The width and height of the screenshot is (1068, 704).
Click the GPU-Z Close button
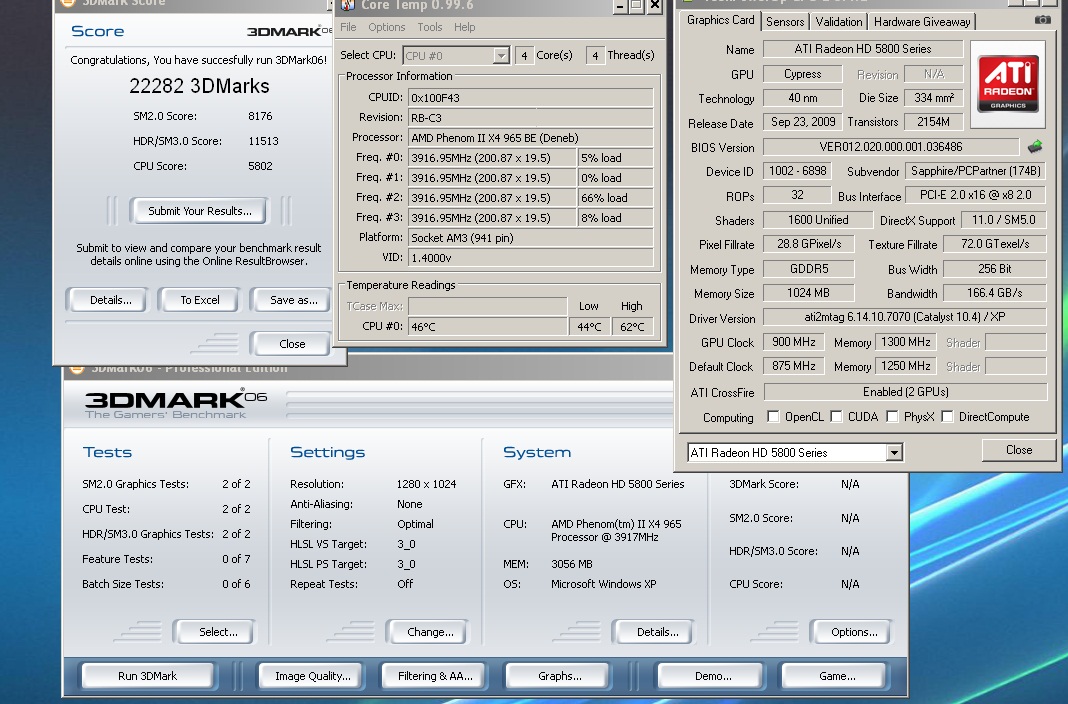(x=1018, y=450)
